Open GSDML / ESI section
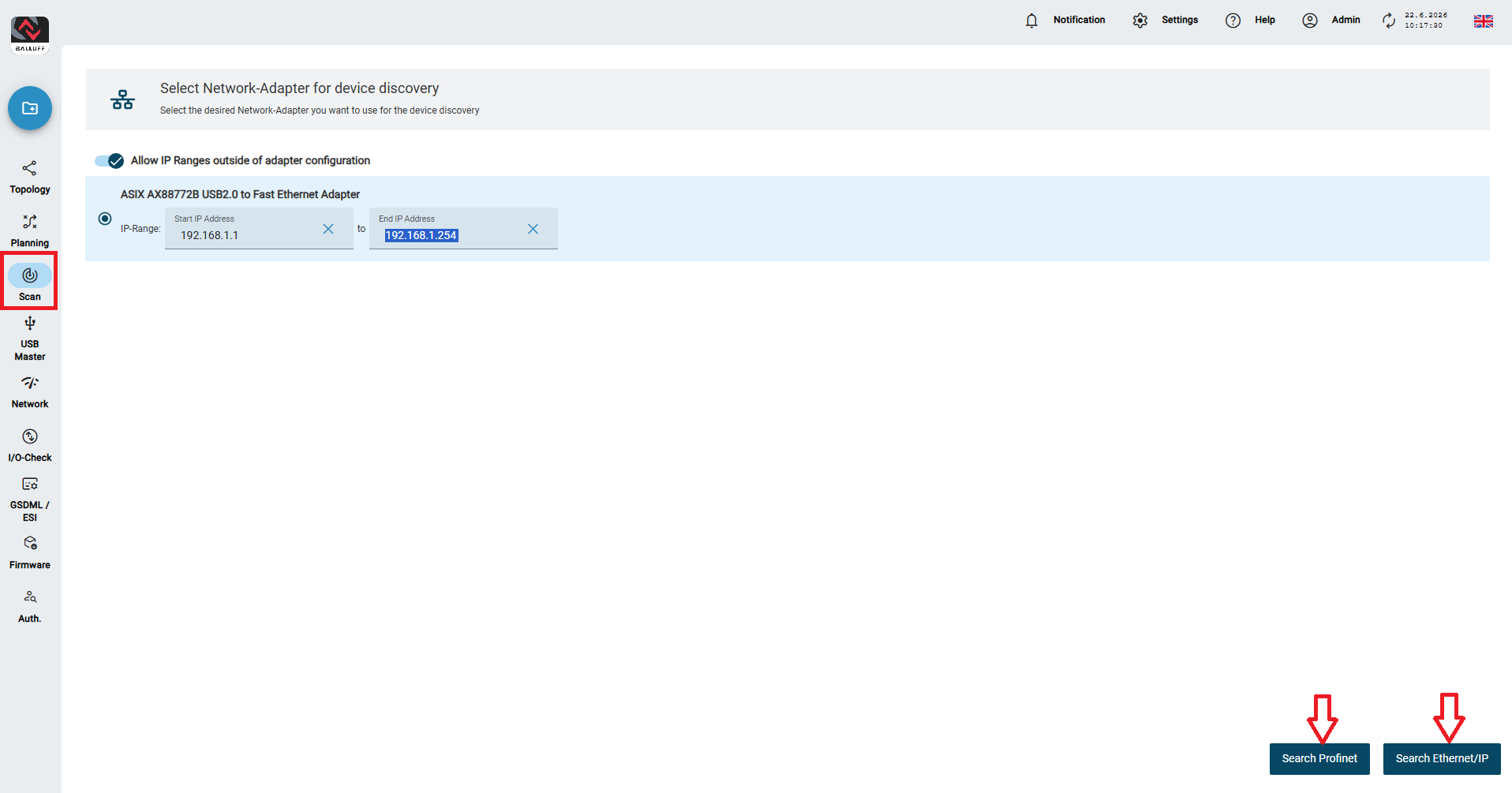The width and height of the screenshot is (1512, 793). click(30, 499)
